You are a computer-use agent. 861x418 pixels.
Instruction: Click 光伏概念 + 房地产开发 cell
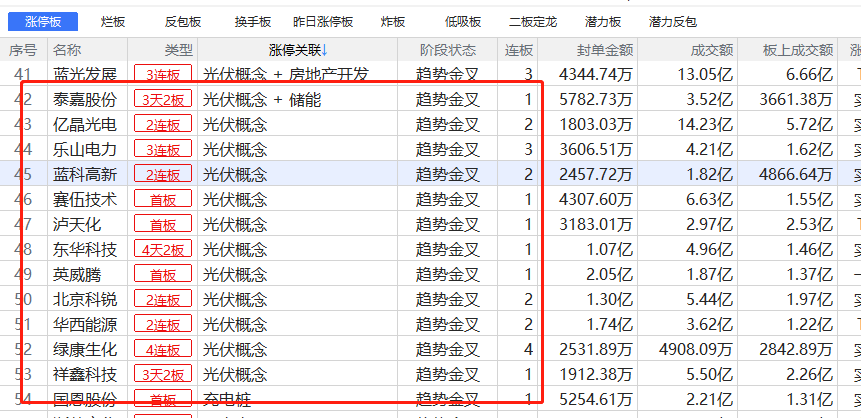286,74
